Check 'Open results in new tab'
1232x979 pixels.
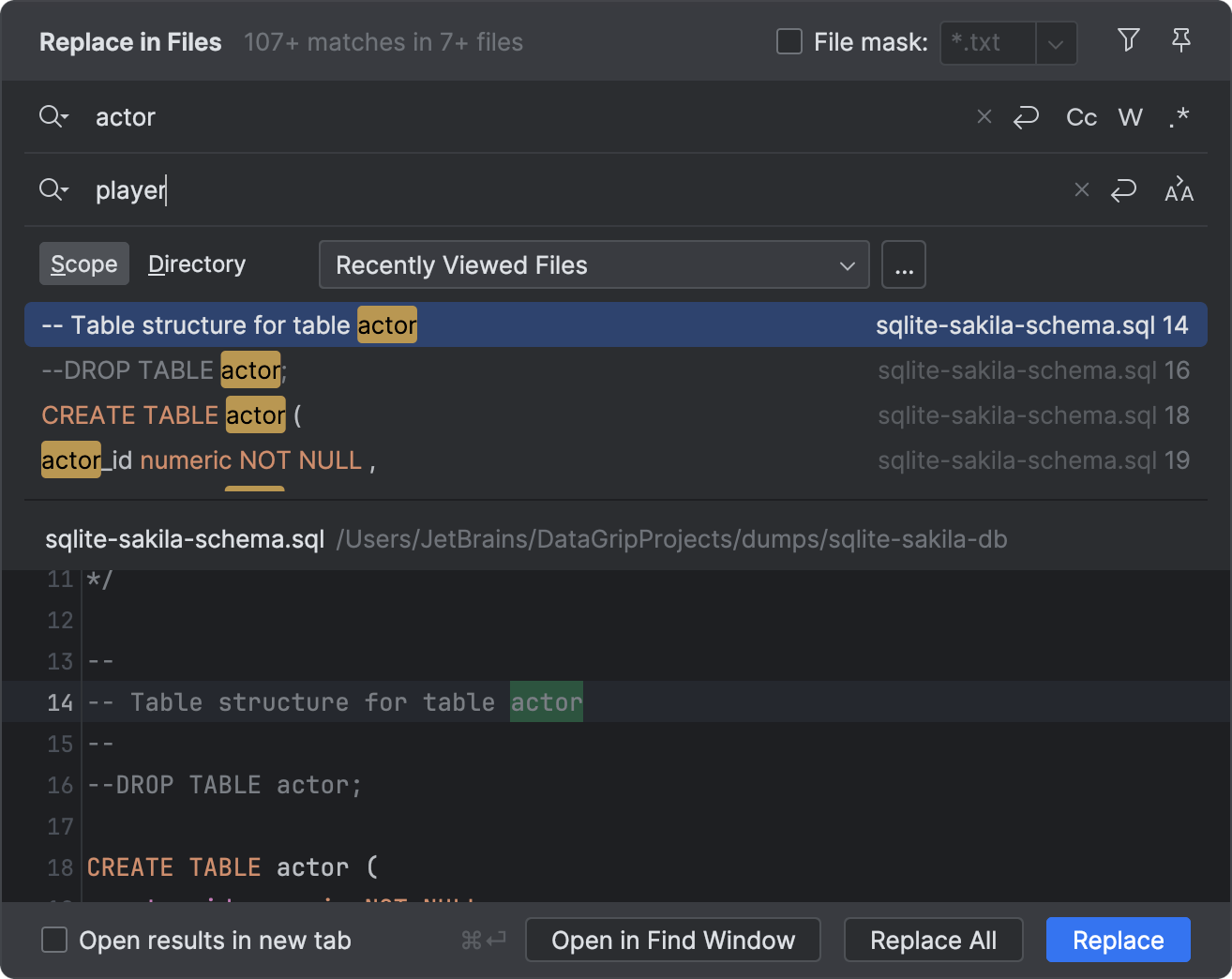[53, 940]
